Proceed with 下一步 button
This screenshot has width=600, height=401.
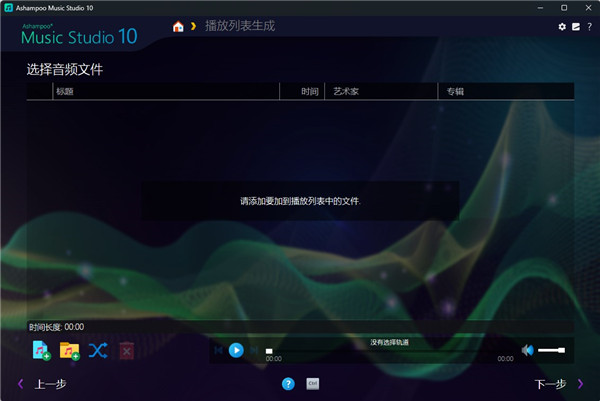click(557, 383)
